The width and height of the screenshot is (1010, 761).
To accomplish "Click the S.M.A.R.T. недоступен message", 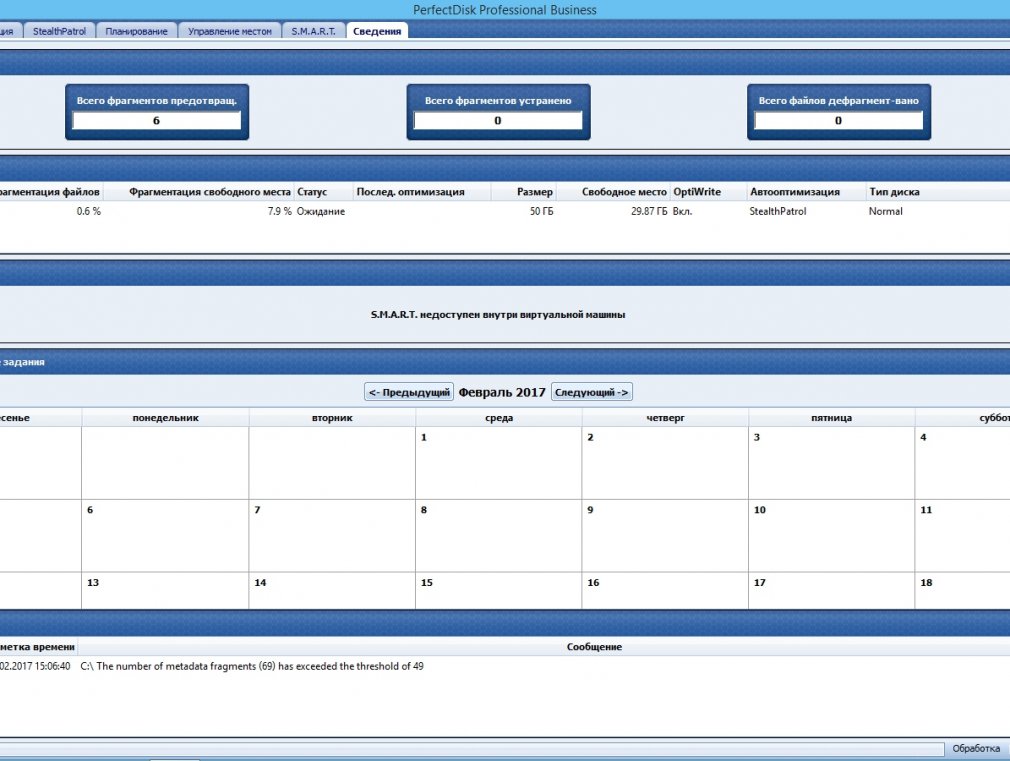I will click(x=498, y=314).
